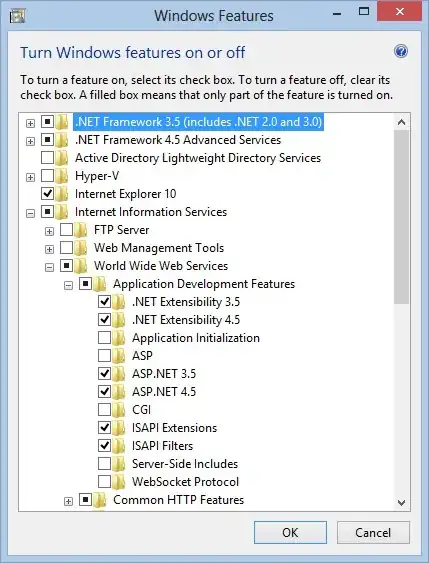Select the .NET Framework 4.5 Advanced Services item
This screenshot has width=429, height=563.
(178, 140)
